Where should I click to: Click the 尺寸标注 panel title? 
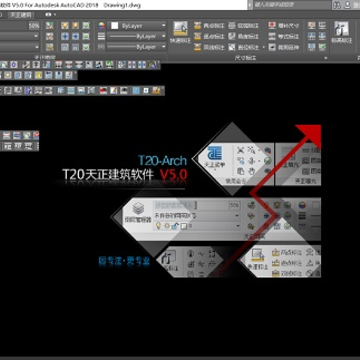[245, 58]
